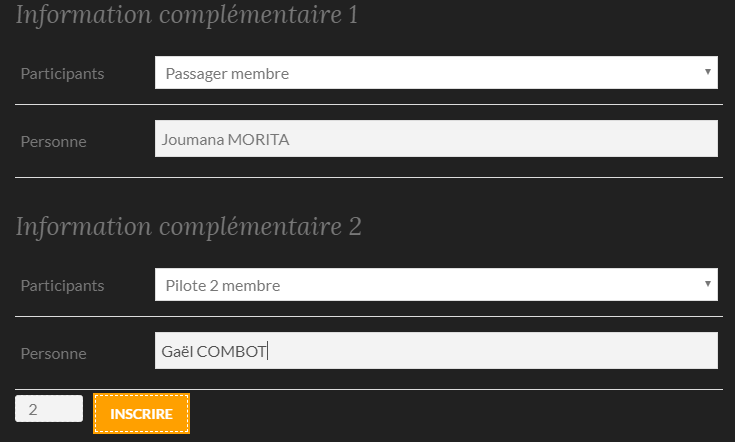Open the 'Pilote 2 membre' Participants dropdown
The width and height of the screenshot is (735, 442).
(436, 285)
